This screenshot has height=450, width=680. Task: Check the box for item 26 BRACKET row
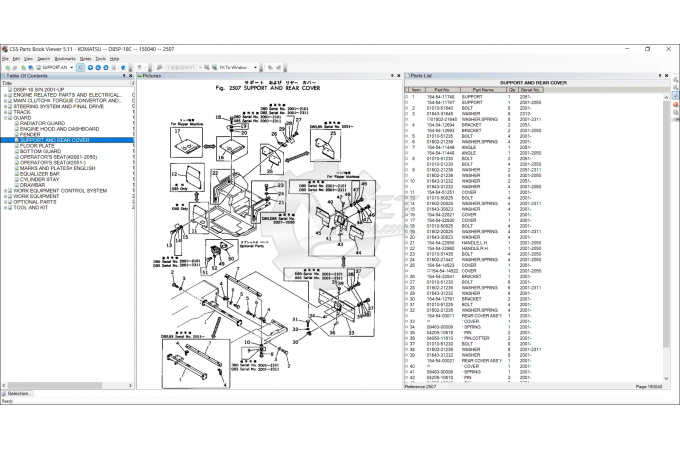click(407, 277)
